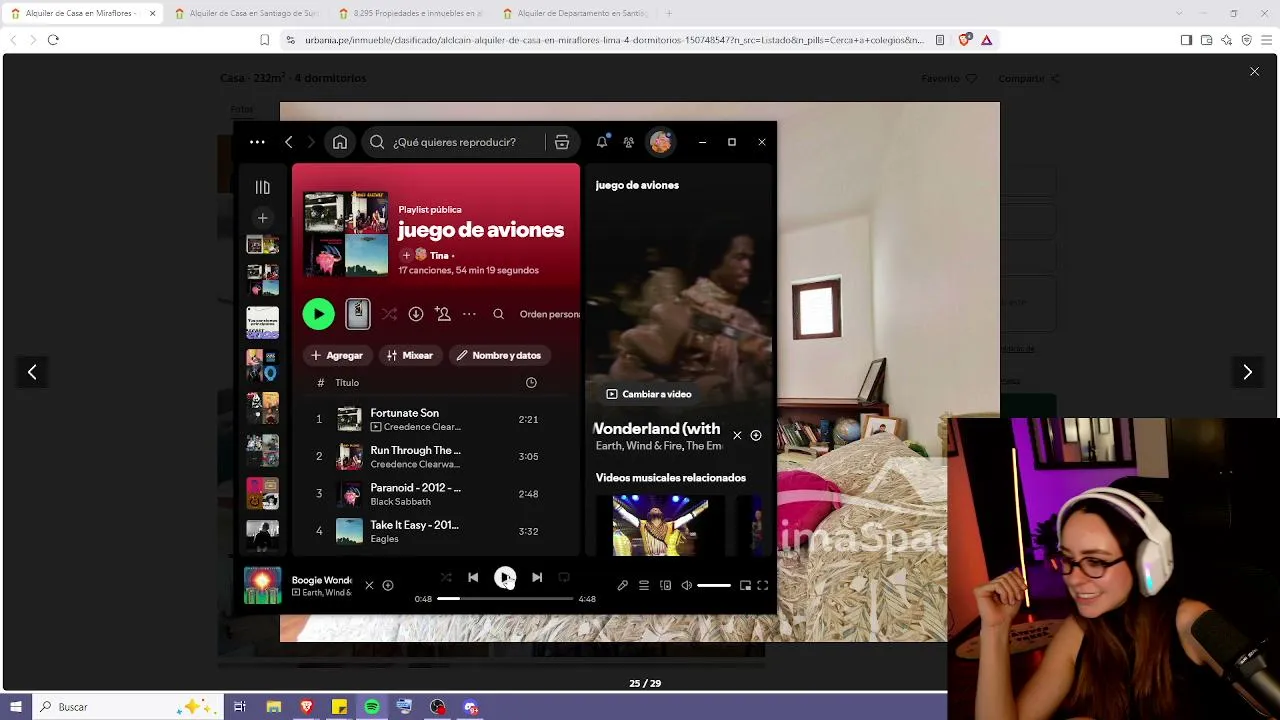
Task: Switch to 8,295 Propiedades e inmuebles tab
Action: point(411,13)
